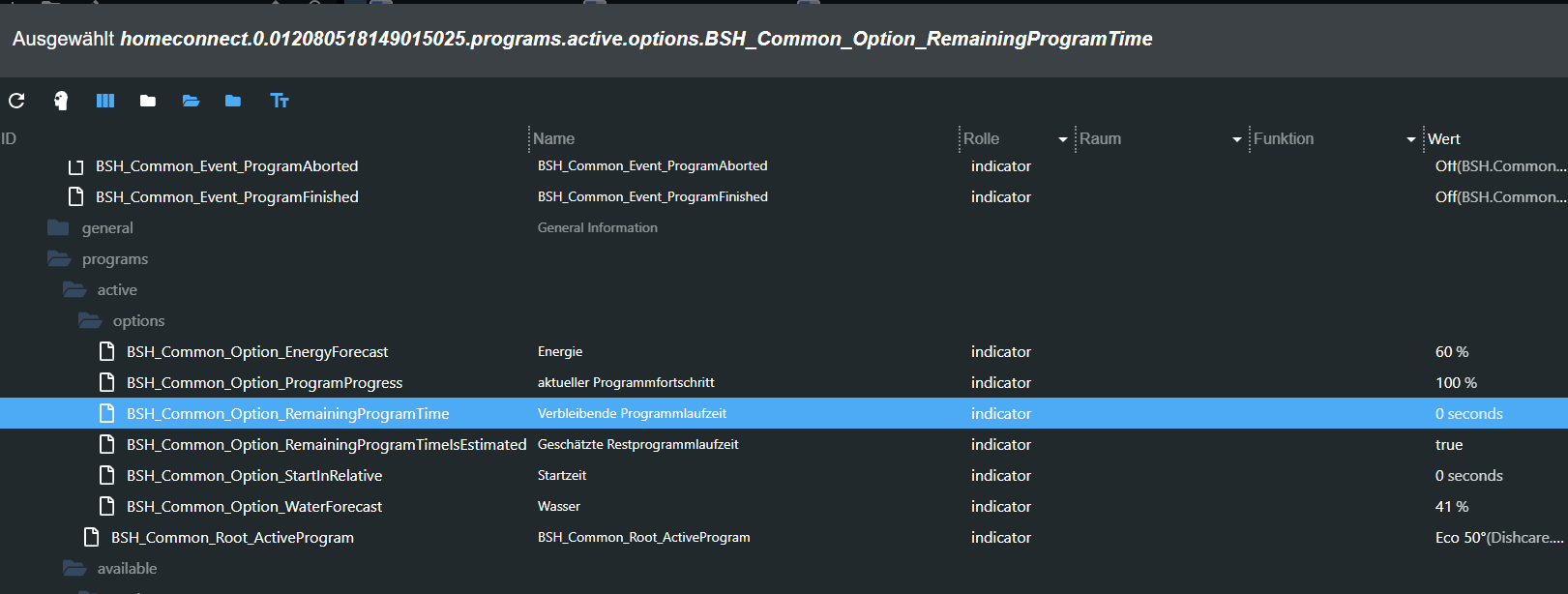
Task: Open the Funktion filter dropdown
Action: click(1411, 140)
